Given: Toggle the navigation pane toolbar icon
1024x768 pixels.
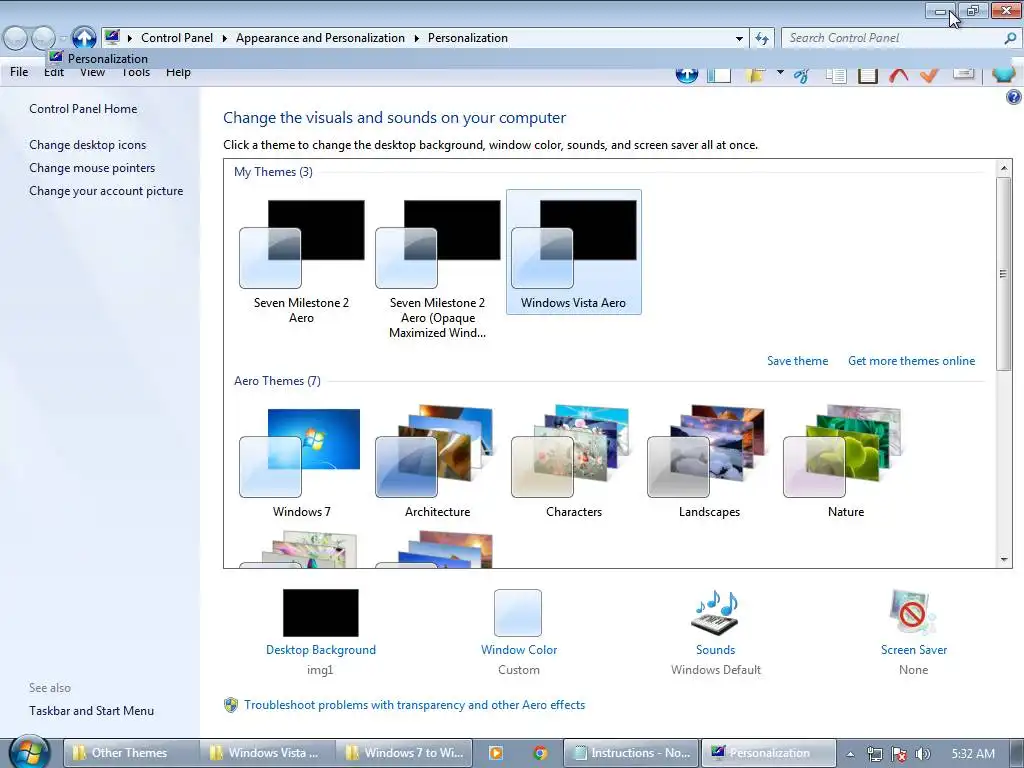Looking at the screenshot, I should tap(718, 74).
